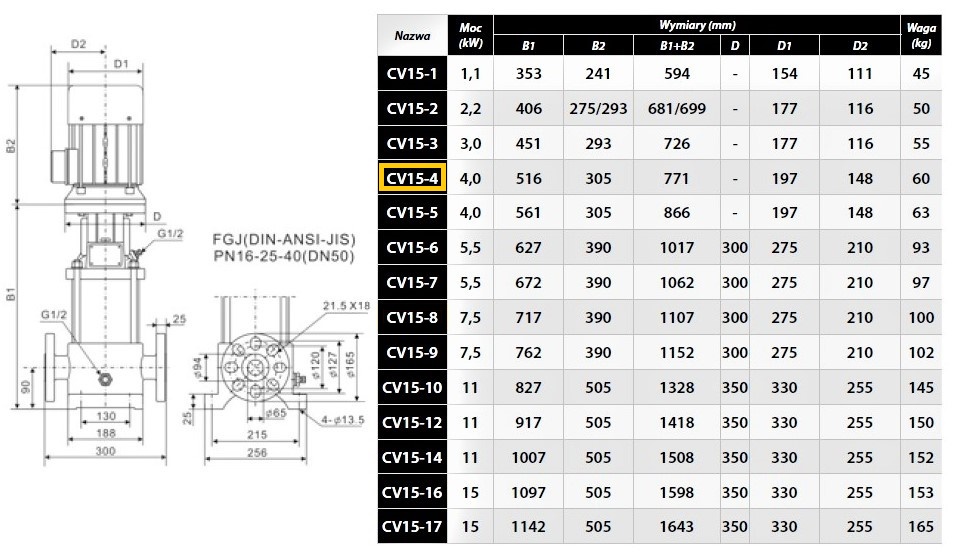This screenshot has height=557, width=960.
Task: Click the CV15-2 row name cell
Action: coord(412,108)
